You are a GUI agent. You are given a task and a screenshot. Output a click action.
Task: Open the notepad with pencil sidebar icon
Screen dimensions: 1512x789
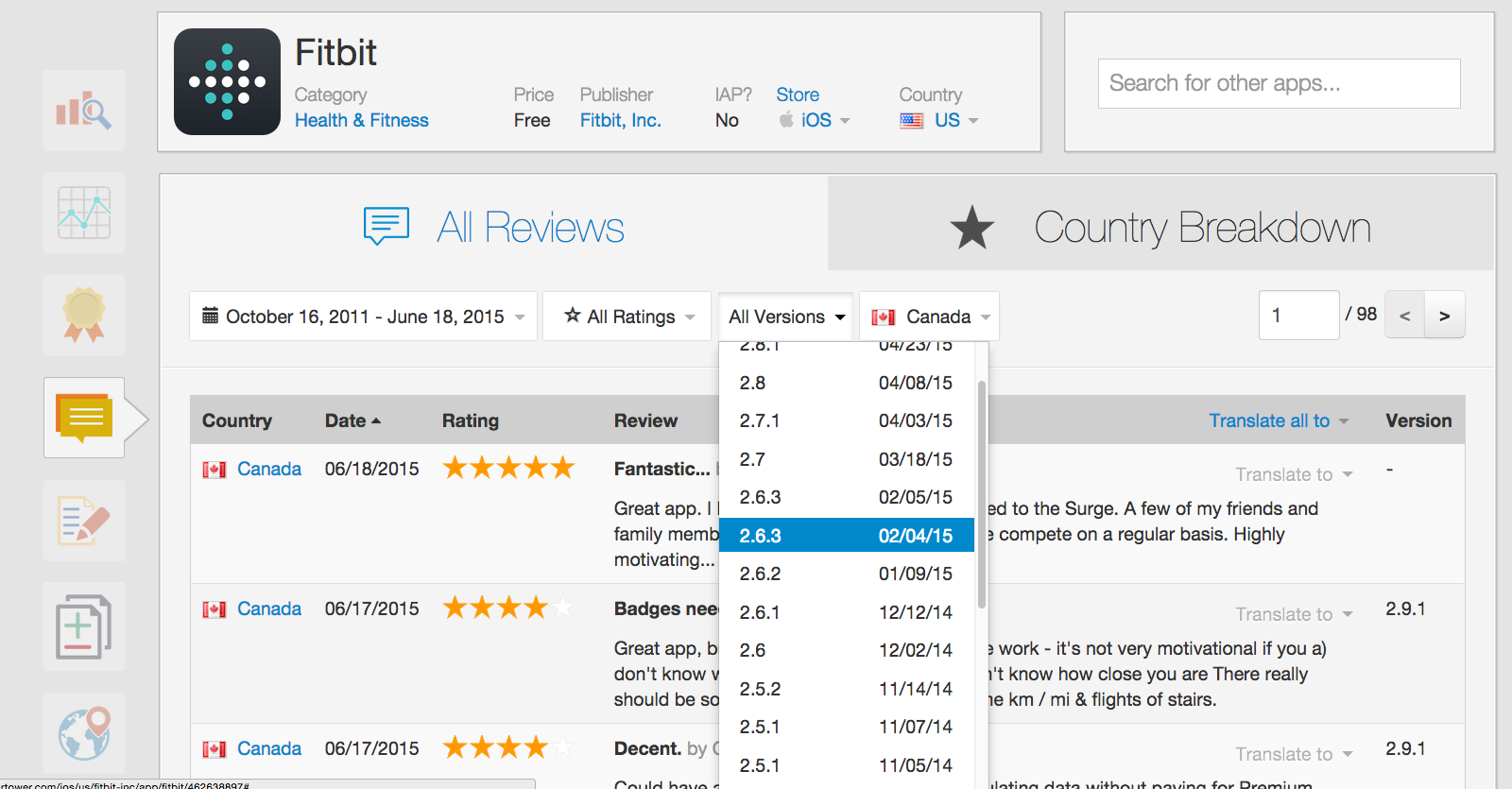click(x=84, y=521)
